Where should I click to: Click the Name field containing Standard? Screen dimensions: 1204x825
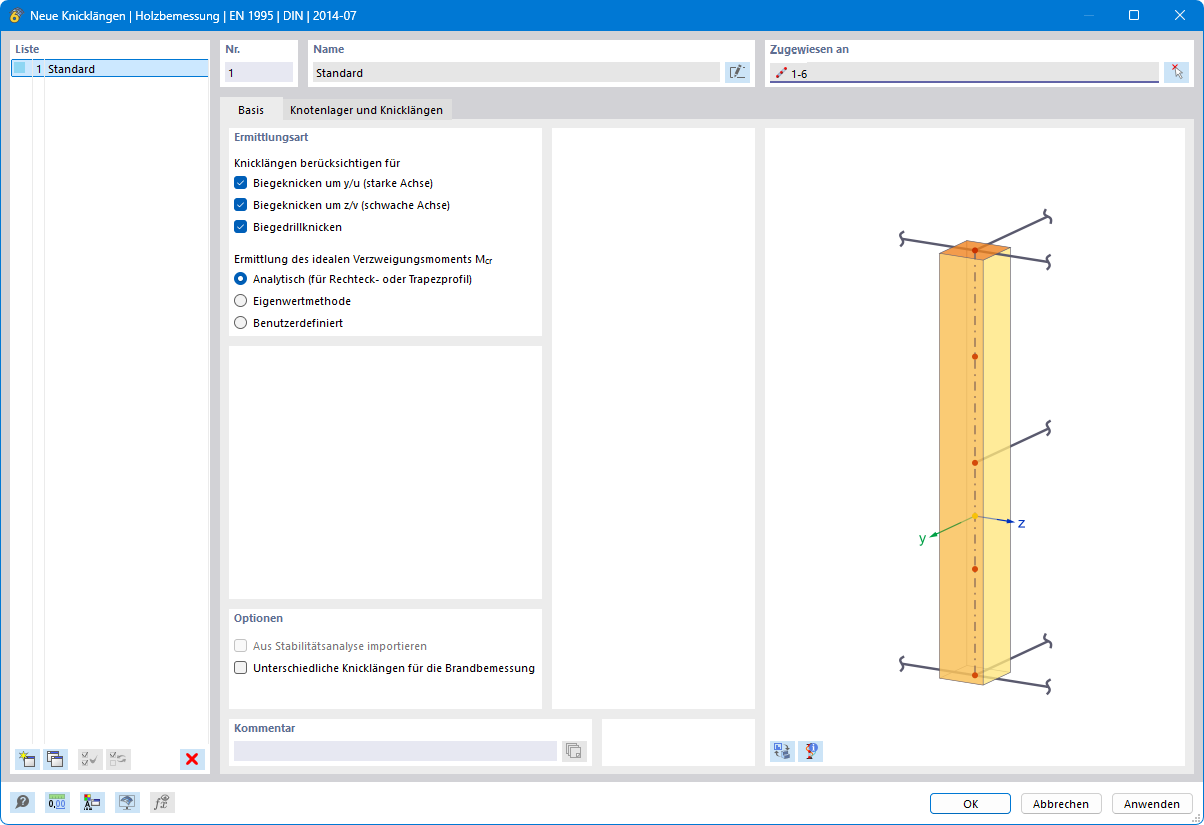coord(516,72)
